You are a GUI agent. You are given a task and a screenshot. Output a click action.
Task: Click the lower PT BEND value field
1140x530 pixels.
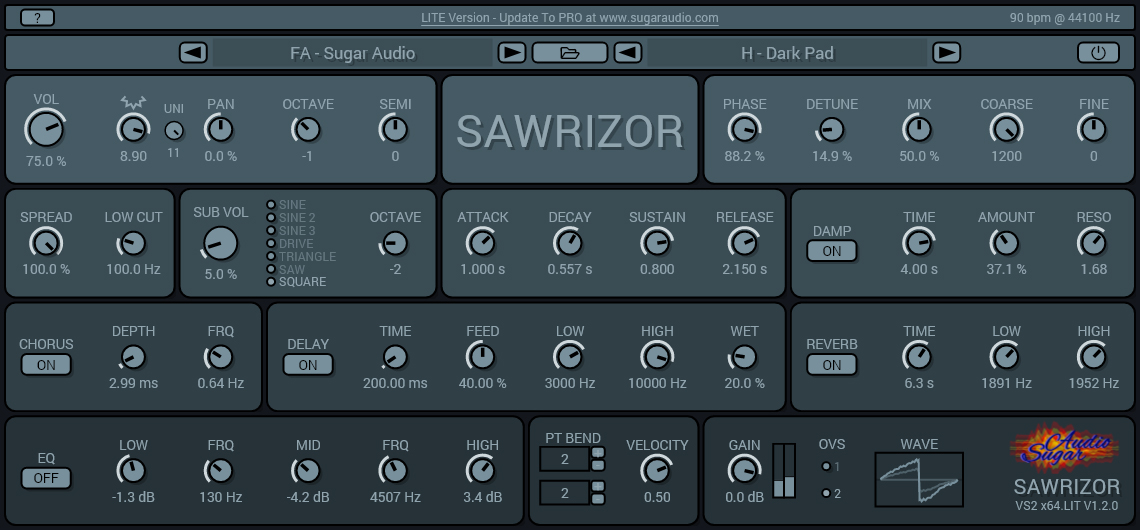pos(564,493)
